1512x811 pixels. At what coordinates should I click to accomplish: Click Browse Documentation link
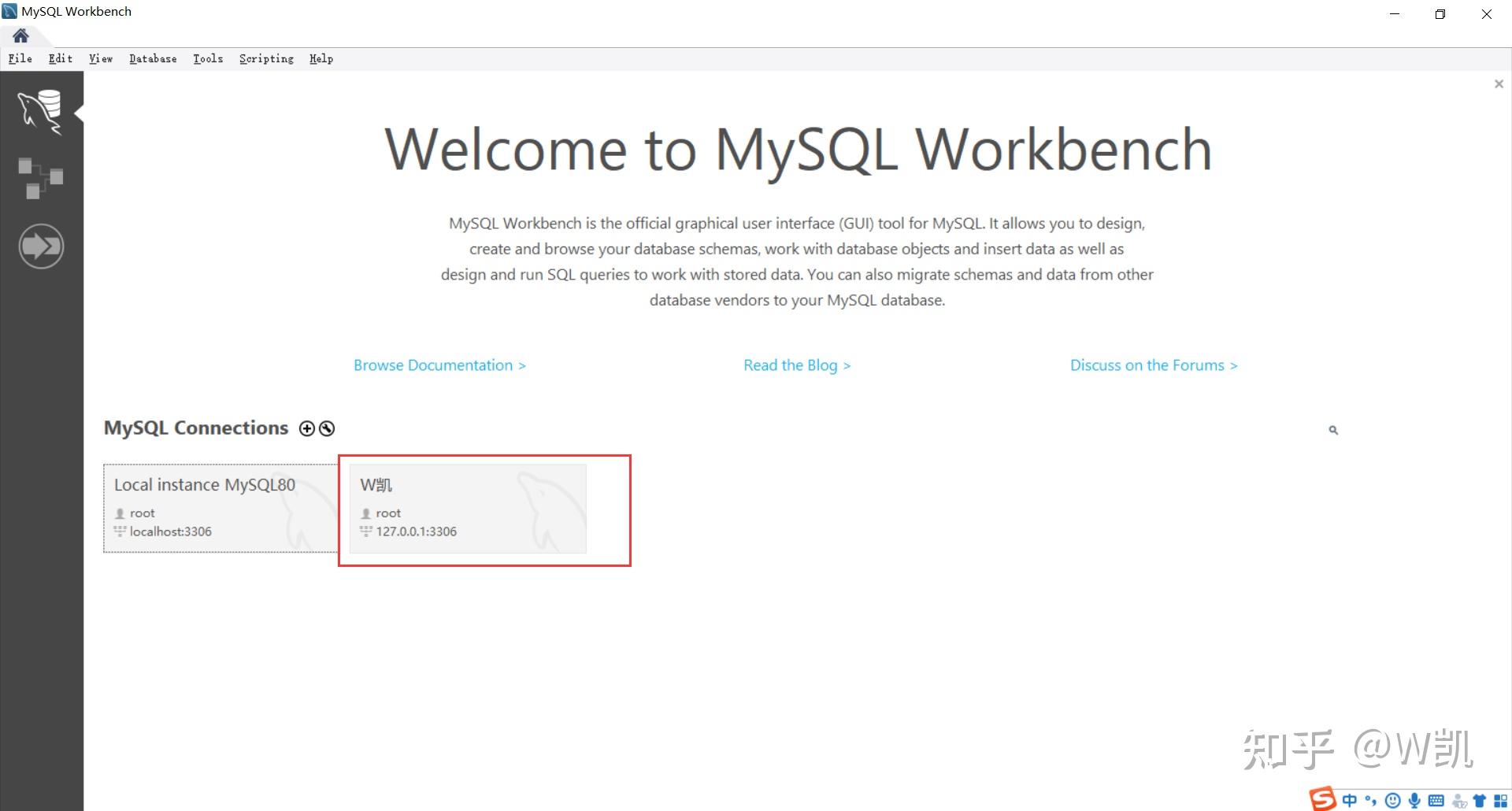(439, 365)
